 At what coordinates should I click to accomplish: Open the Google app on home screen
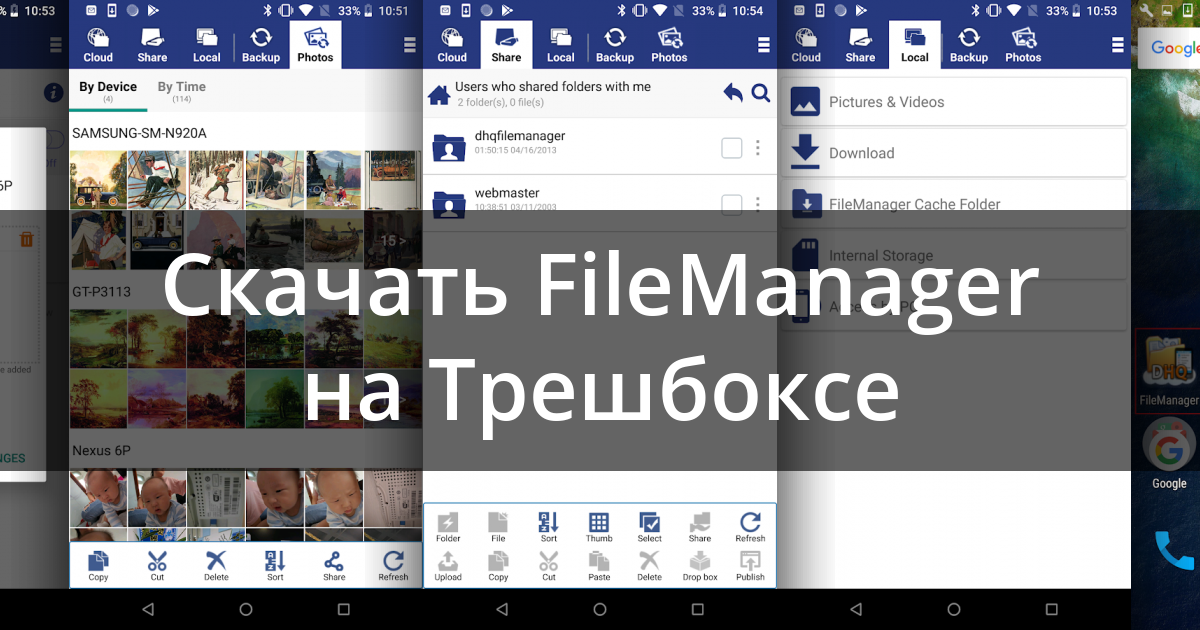tap(1169, 453)
